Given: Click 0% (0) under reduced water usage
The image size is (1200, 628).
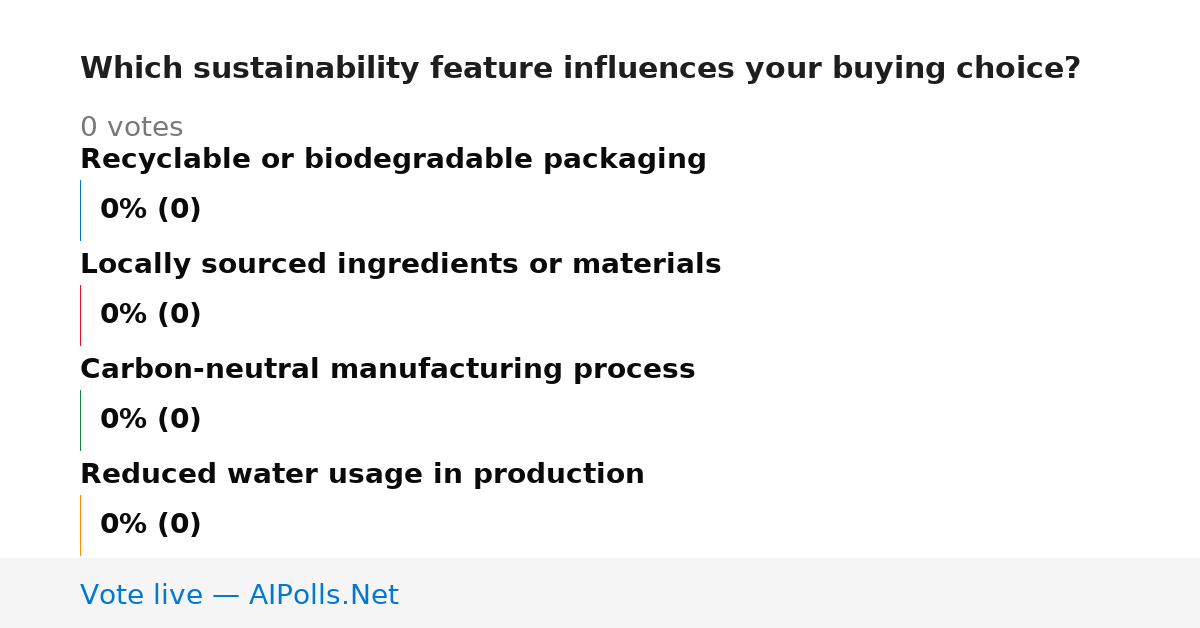Looking at the screenshot, I should click(x=150, y=525).
